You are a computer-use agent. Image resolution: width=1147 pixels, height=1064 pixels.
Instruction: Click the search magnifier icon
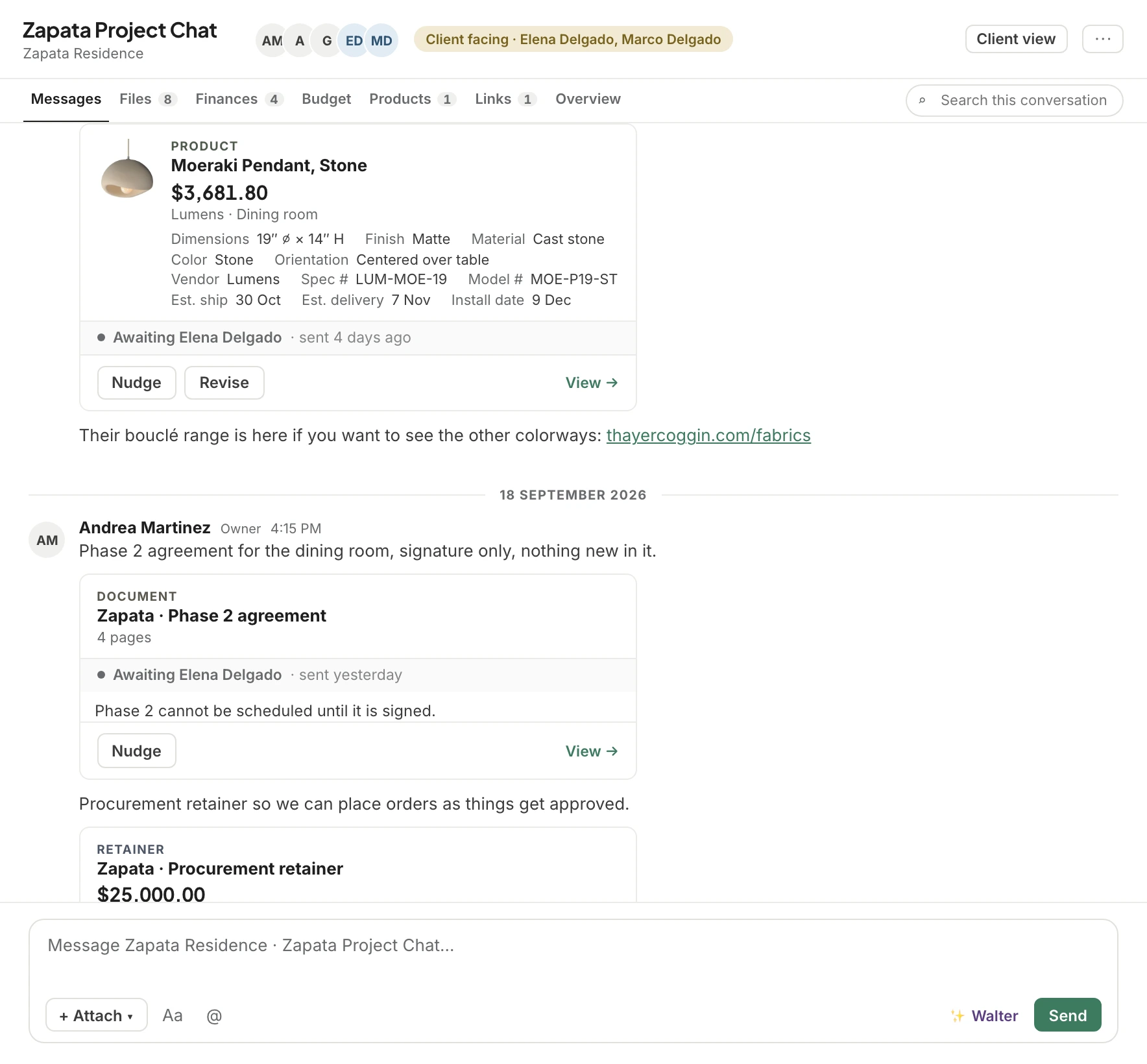(922, 101)
